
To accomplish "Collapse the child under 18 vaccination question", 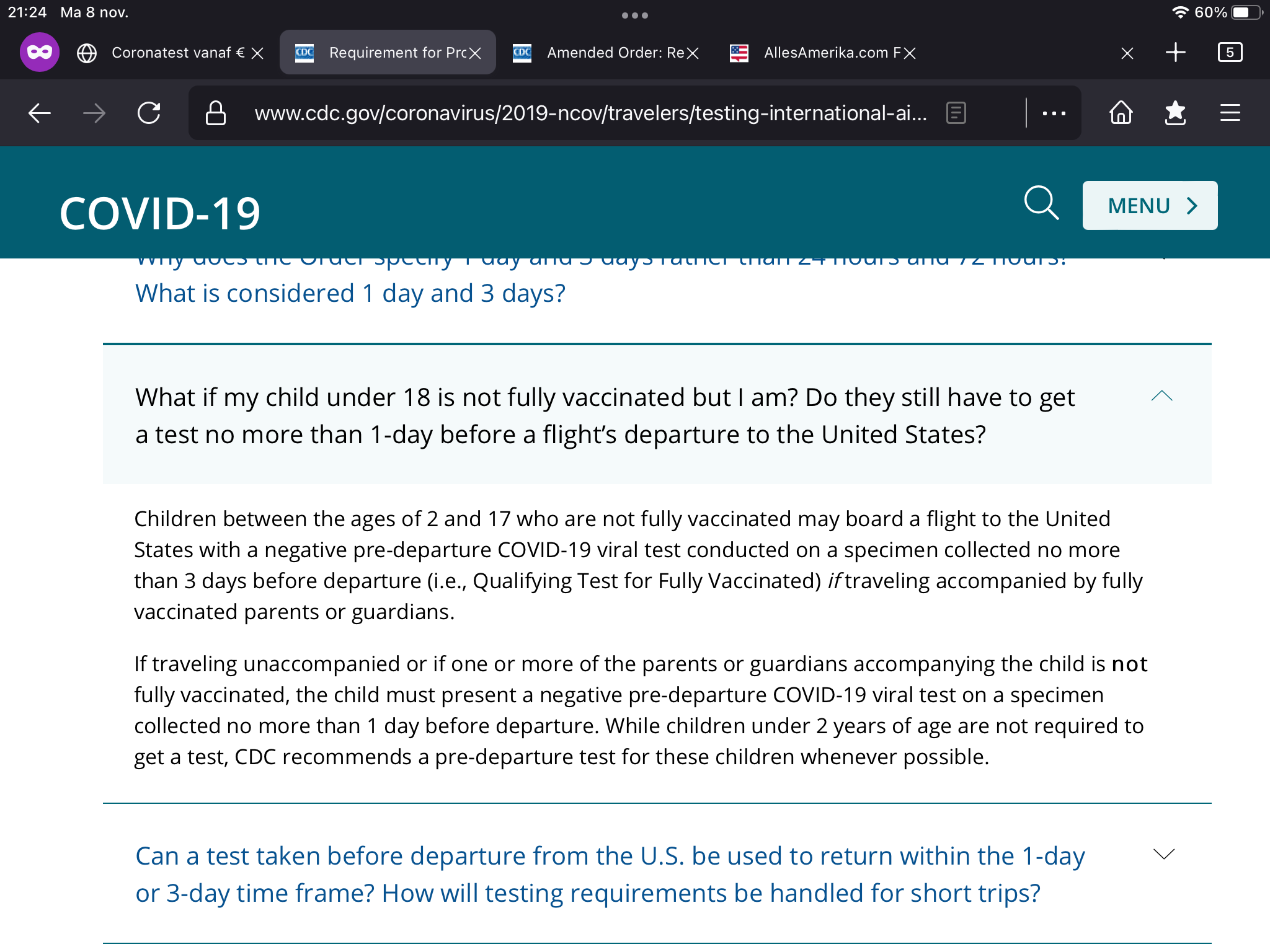I will coord(1161,397).
